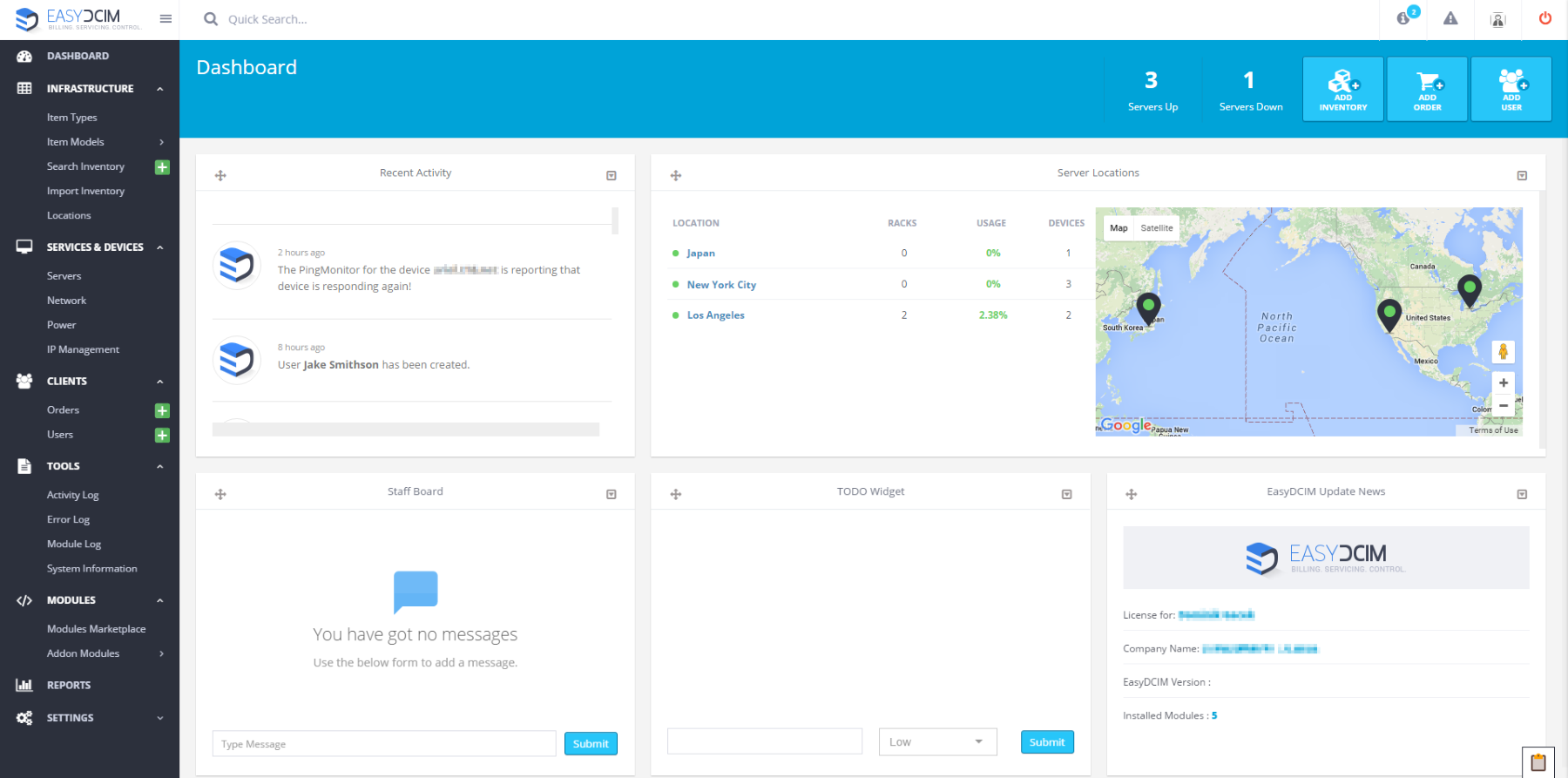
Task: Click the Recent Activity scrollbar
Action: click(x=615, y=220)
